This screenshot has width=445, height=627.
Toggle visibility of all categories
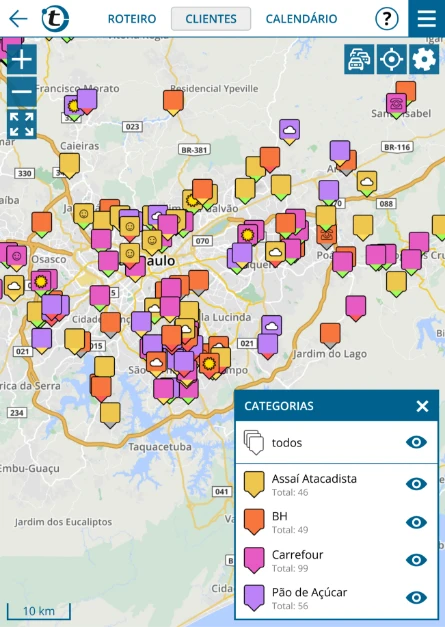pos(416,442)
